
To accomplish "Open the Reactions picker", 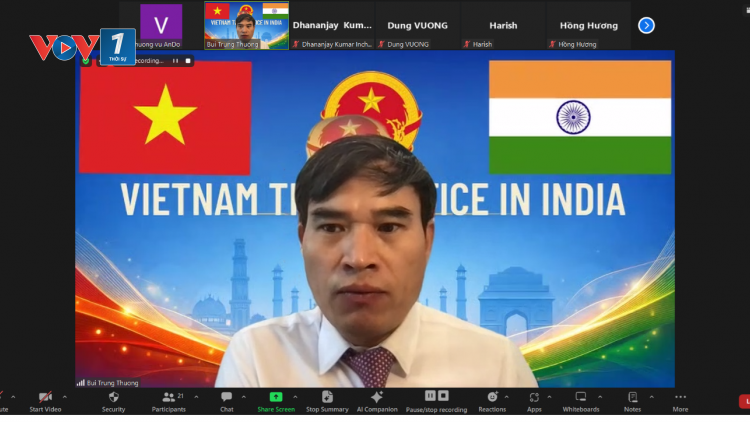I will point(491,399).
